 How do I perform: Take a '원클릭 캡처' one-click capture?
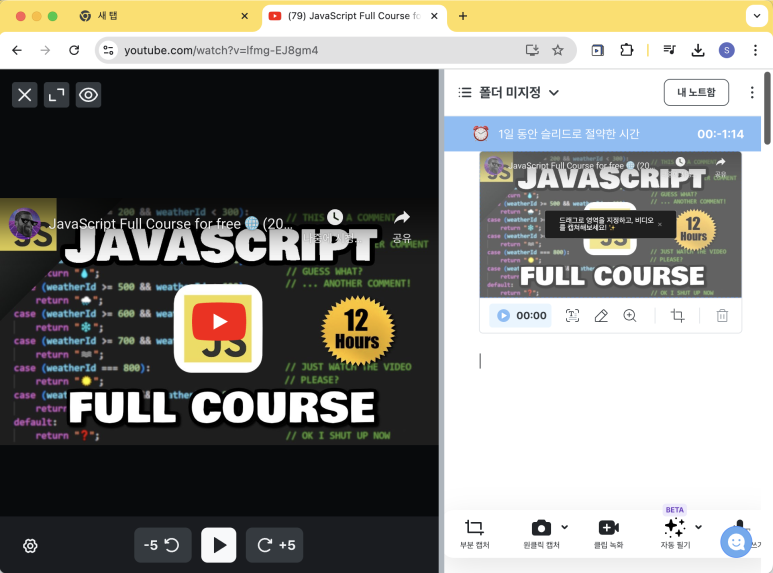541,534
